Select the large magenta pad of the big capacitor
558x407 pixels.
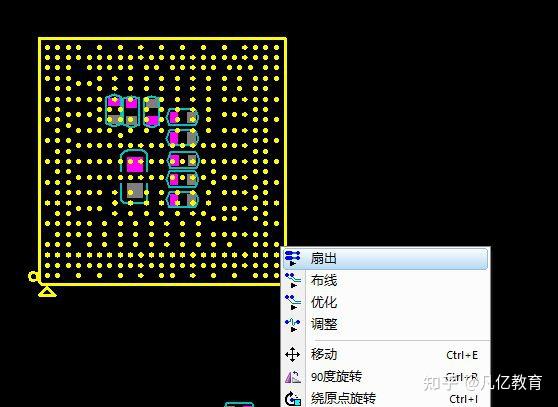click(136, 164)
